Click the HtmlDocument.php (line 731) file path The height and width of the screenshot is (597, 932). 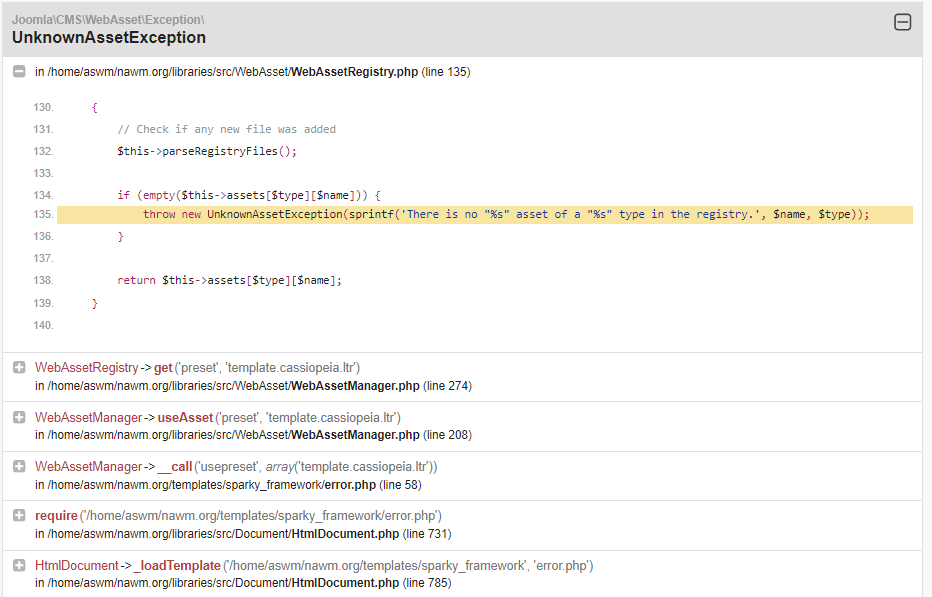[x=243, y=534]
